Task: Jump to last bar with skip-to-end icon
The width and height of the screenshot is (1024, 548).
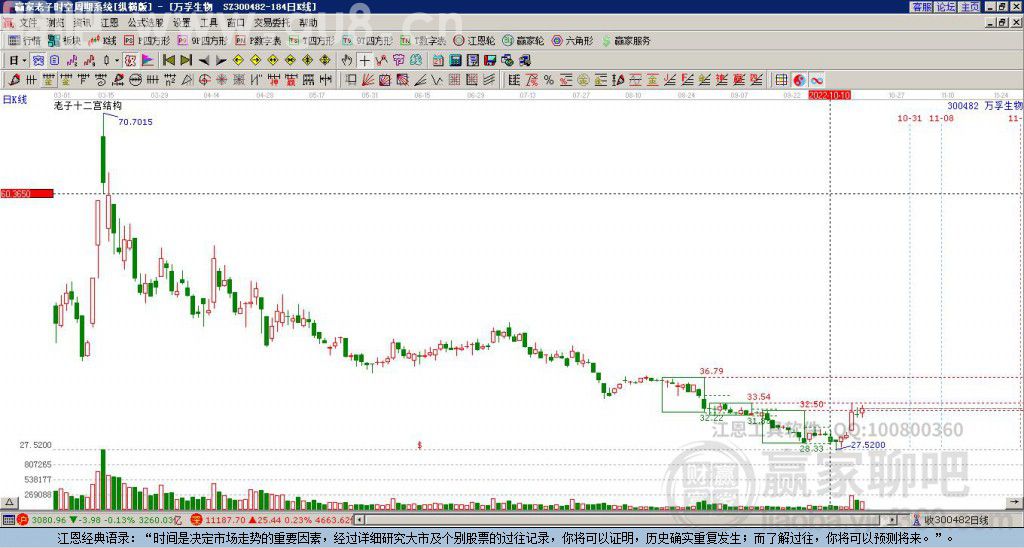Action: pyautogui.click(x=186, y=61)
